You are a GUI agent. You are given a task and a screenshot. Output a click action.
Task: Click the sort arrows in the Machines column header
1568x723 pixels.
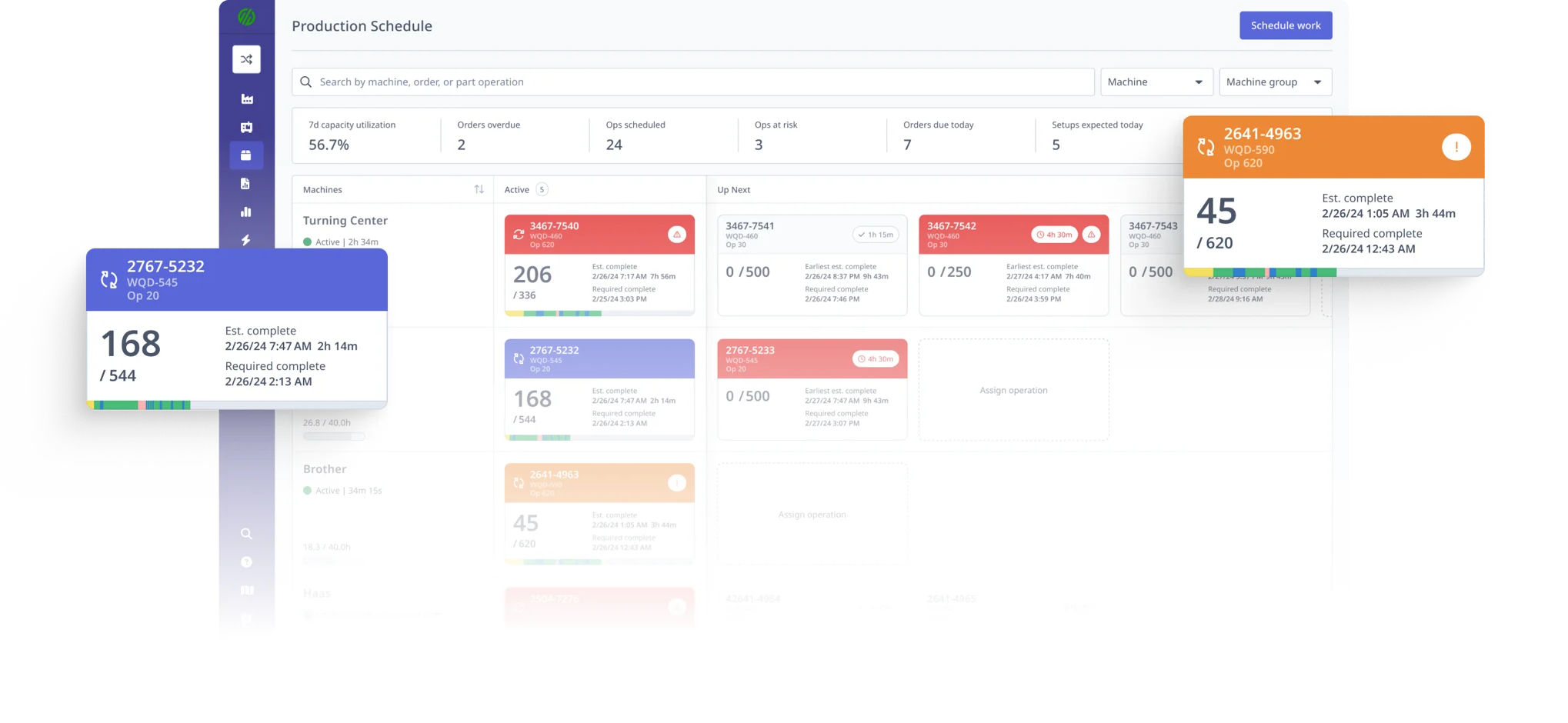479,189
